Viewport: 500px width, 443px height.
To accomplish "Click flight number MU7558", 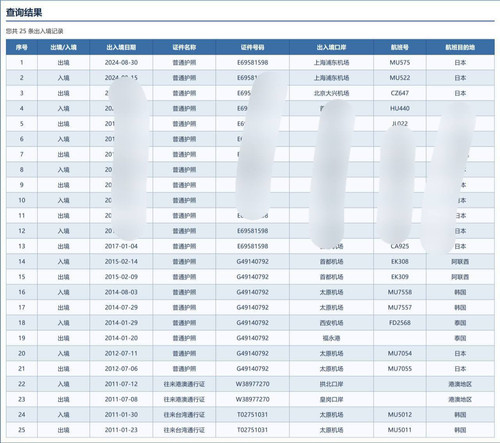I will pos(400,292).
